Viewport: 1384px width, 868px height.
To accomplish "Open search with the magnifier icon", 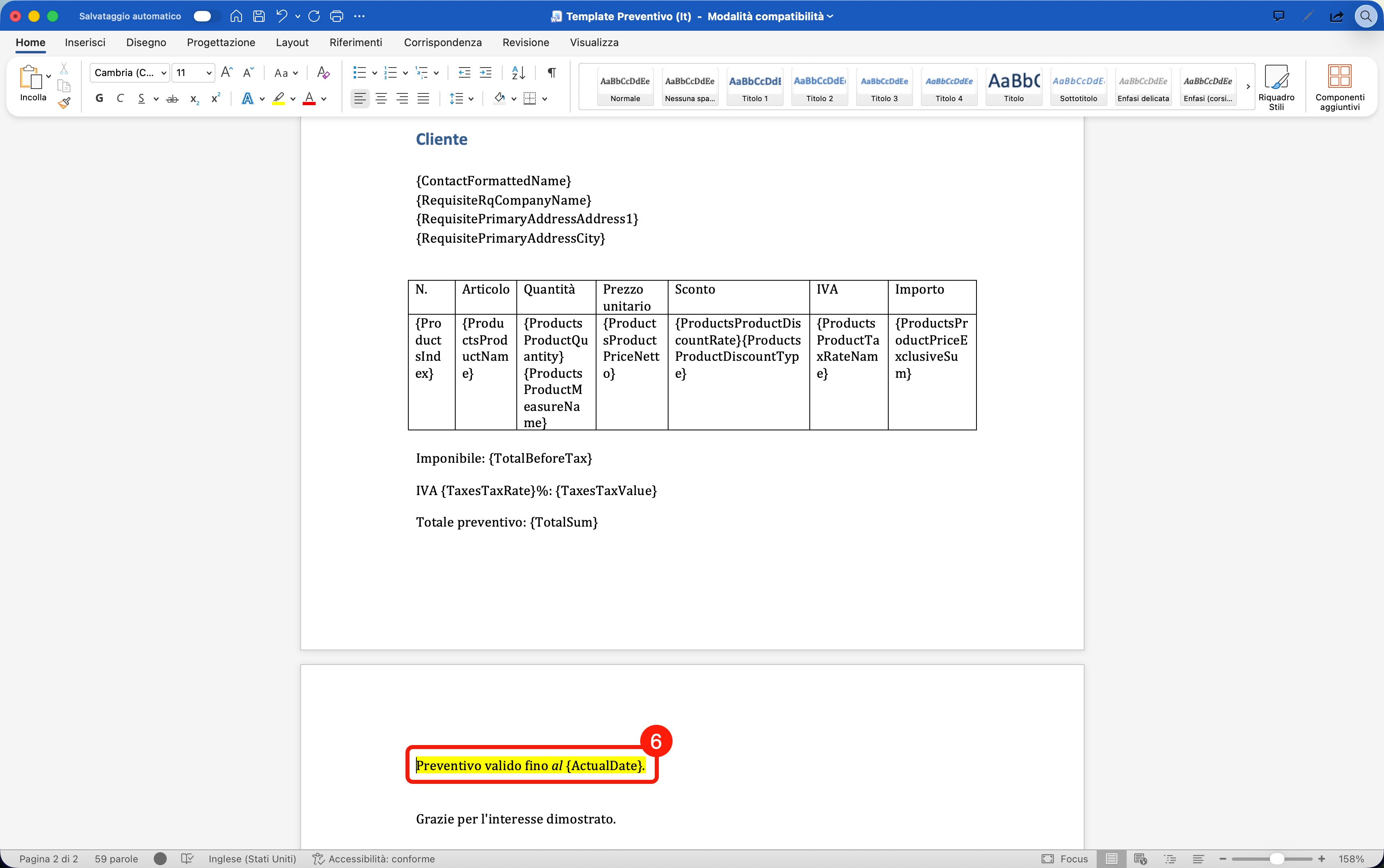I will click(x=1366, y=16).
